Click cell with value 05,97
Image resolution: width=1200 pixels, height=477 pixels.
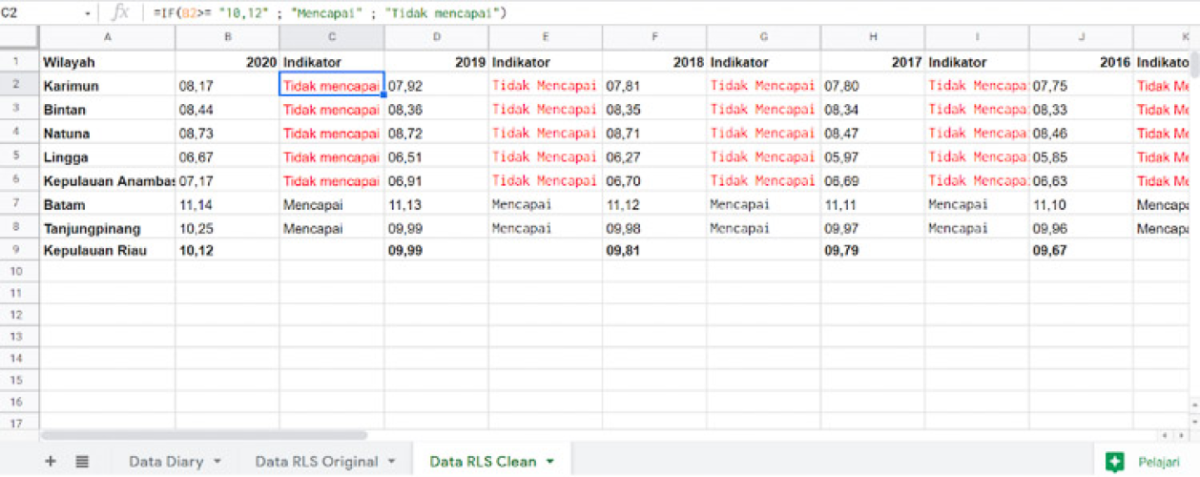tap(873, 157)
